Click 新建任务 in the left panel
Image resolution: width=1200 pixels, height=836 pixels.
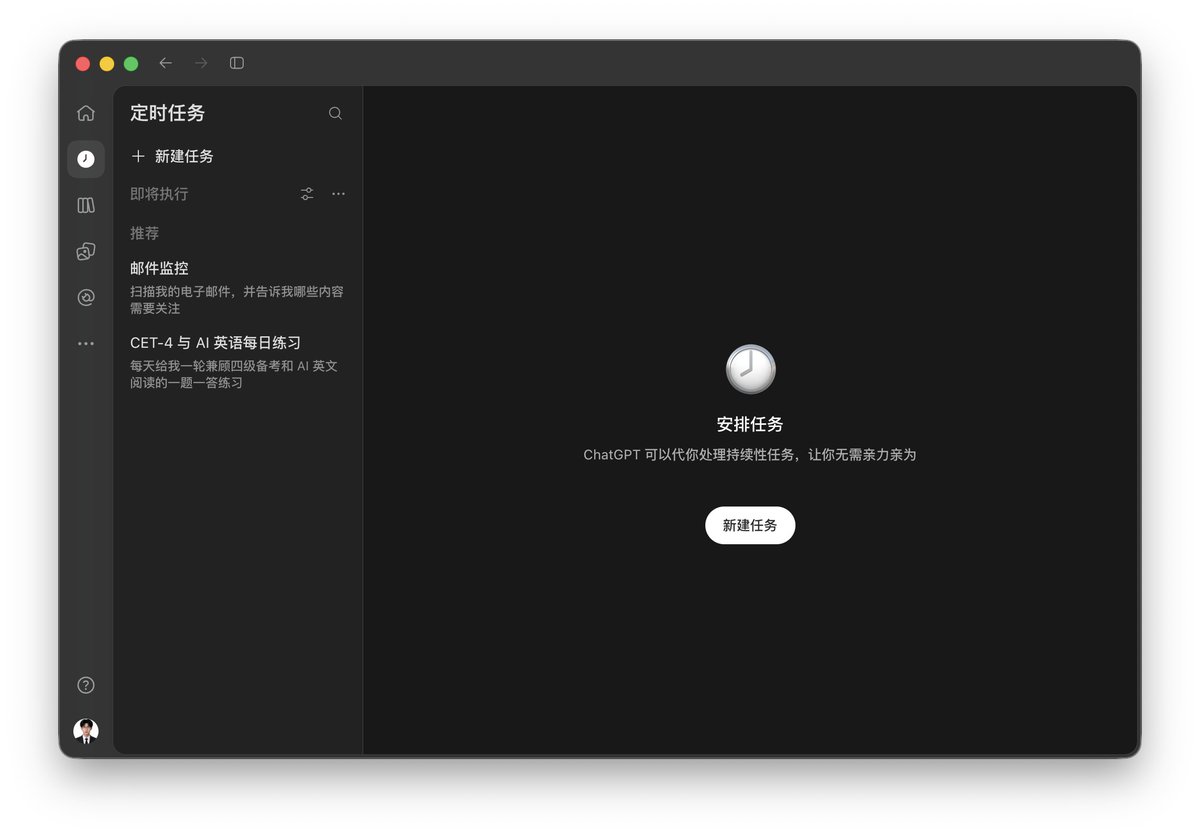click(x=184, y=156)
